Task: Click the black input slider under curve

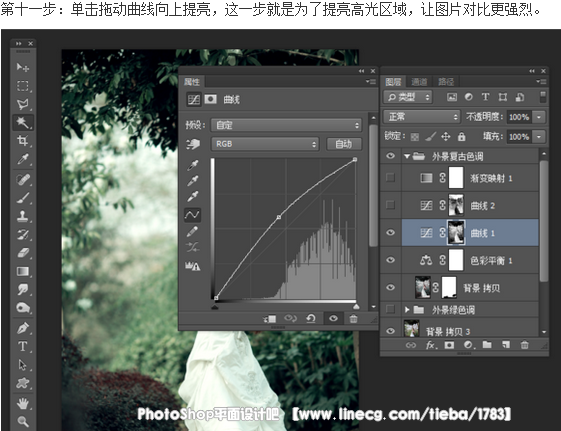Action: point(215,307)
